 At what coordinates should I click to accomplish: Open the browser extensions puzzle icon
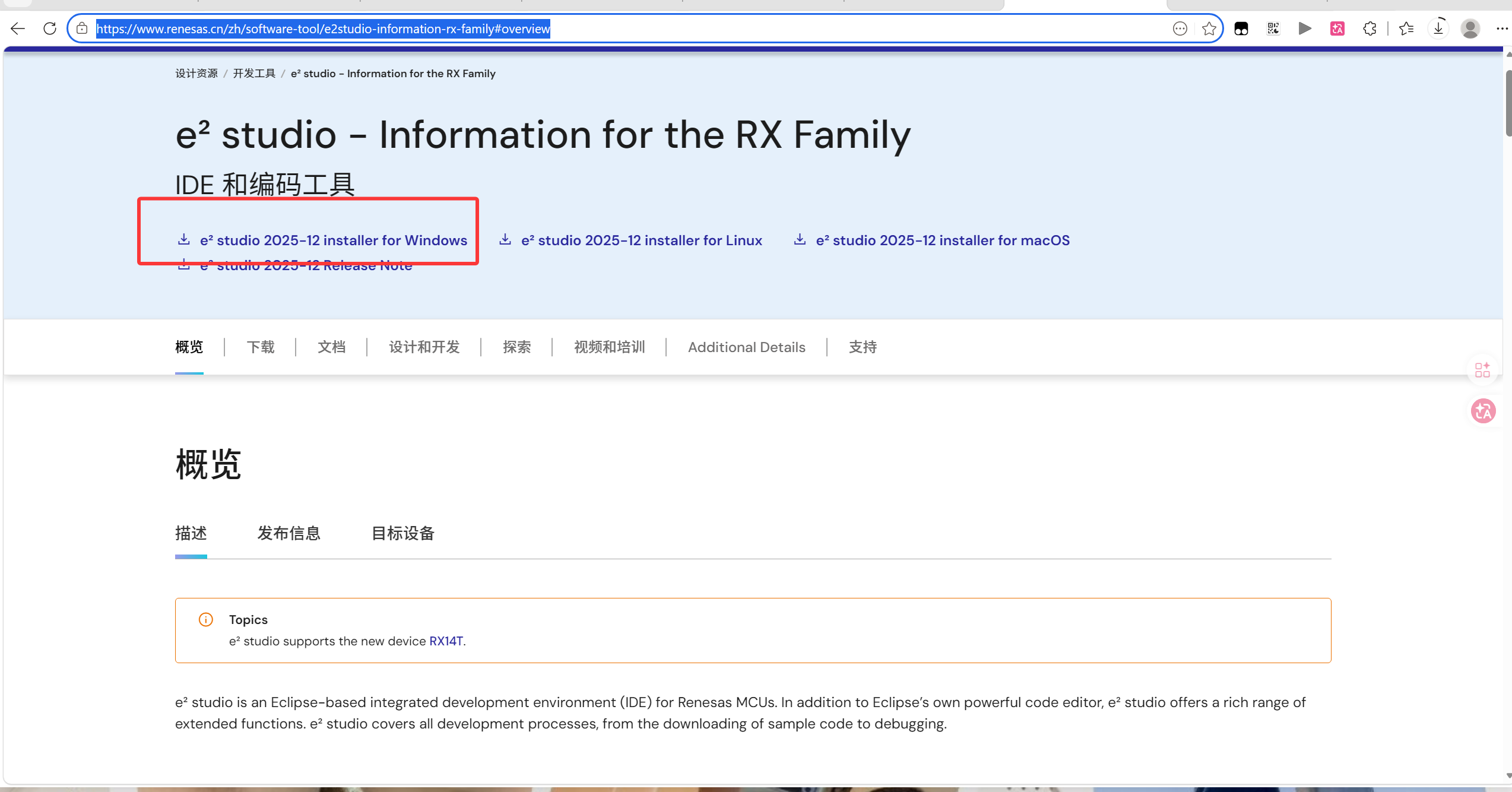[1370, 28]
